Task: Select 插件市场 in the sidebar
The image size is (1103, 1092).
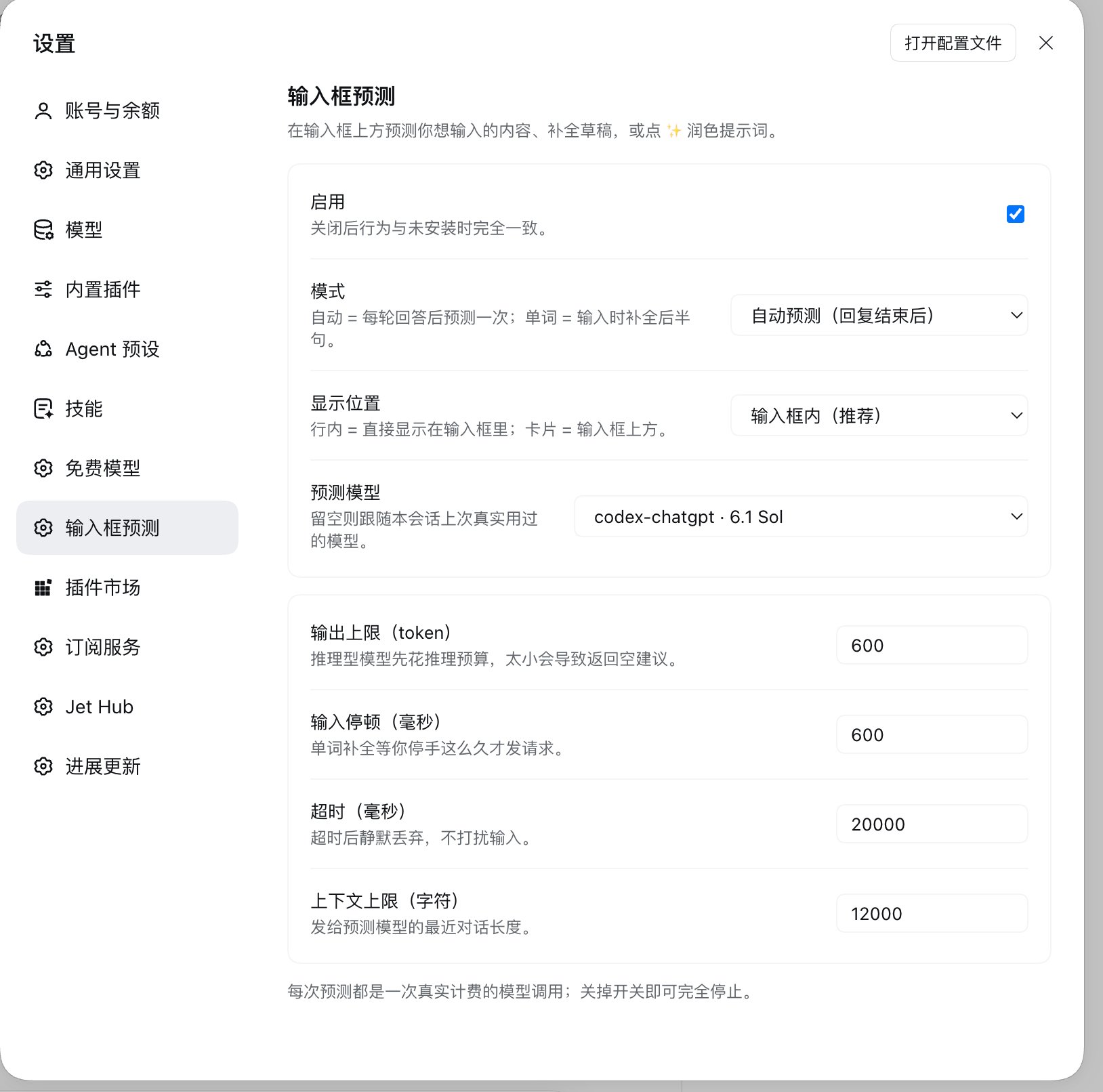Action: [x=127, y=588]
